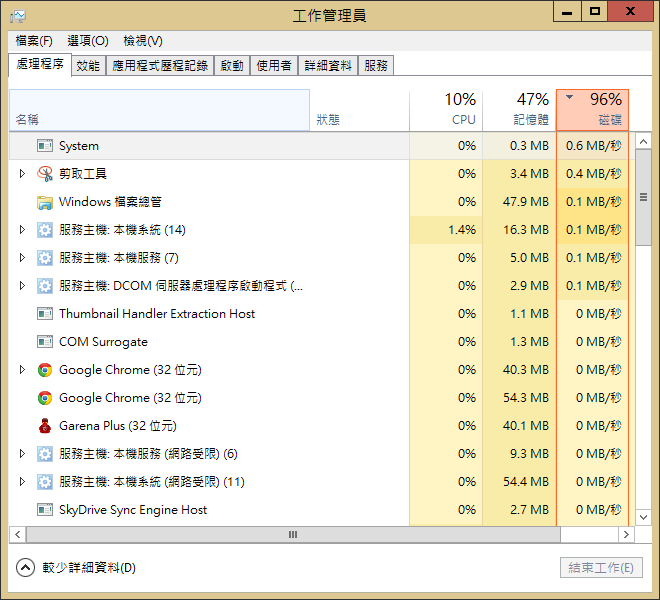Click the 47.9 MB memory value

(x=526, y=202)
